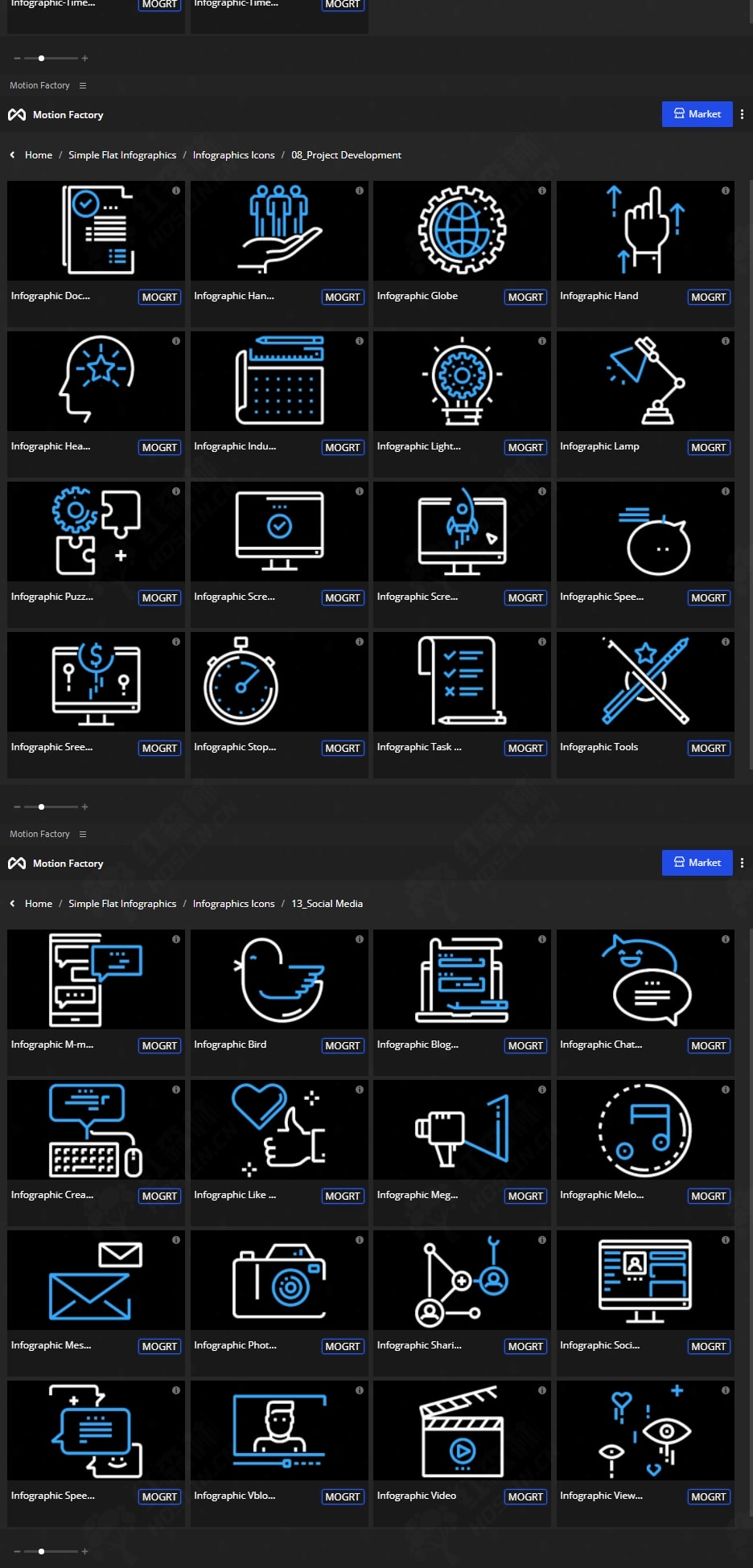Open the Infographic Social profile monitor thumbnail
The height and width of the screenshot is (1568, 753).
point(645,1279)
